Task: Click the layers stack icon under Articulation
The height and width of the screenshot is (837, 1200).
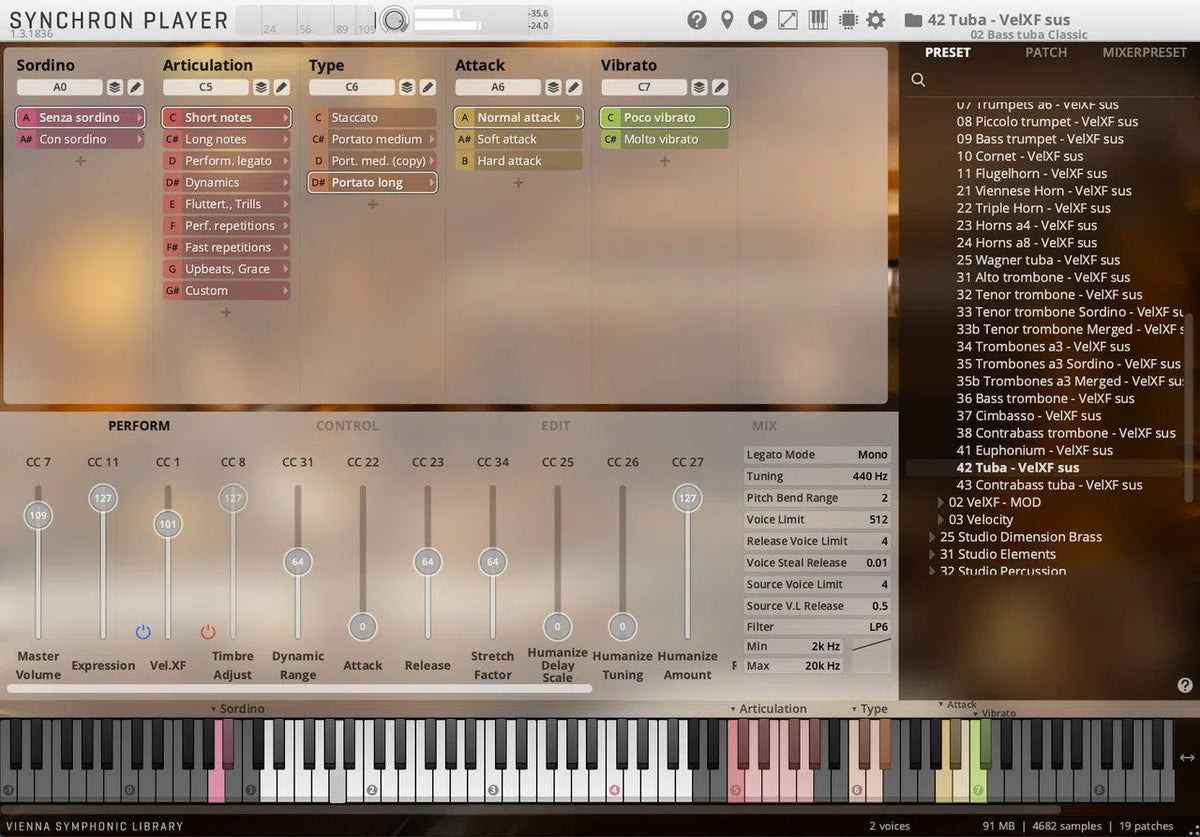Action: [261, 88]
